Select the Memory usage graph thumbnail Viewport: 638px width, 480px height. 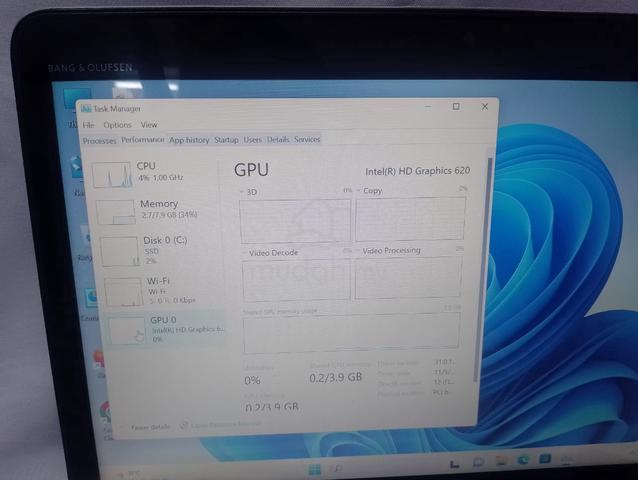[116, 212]
